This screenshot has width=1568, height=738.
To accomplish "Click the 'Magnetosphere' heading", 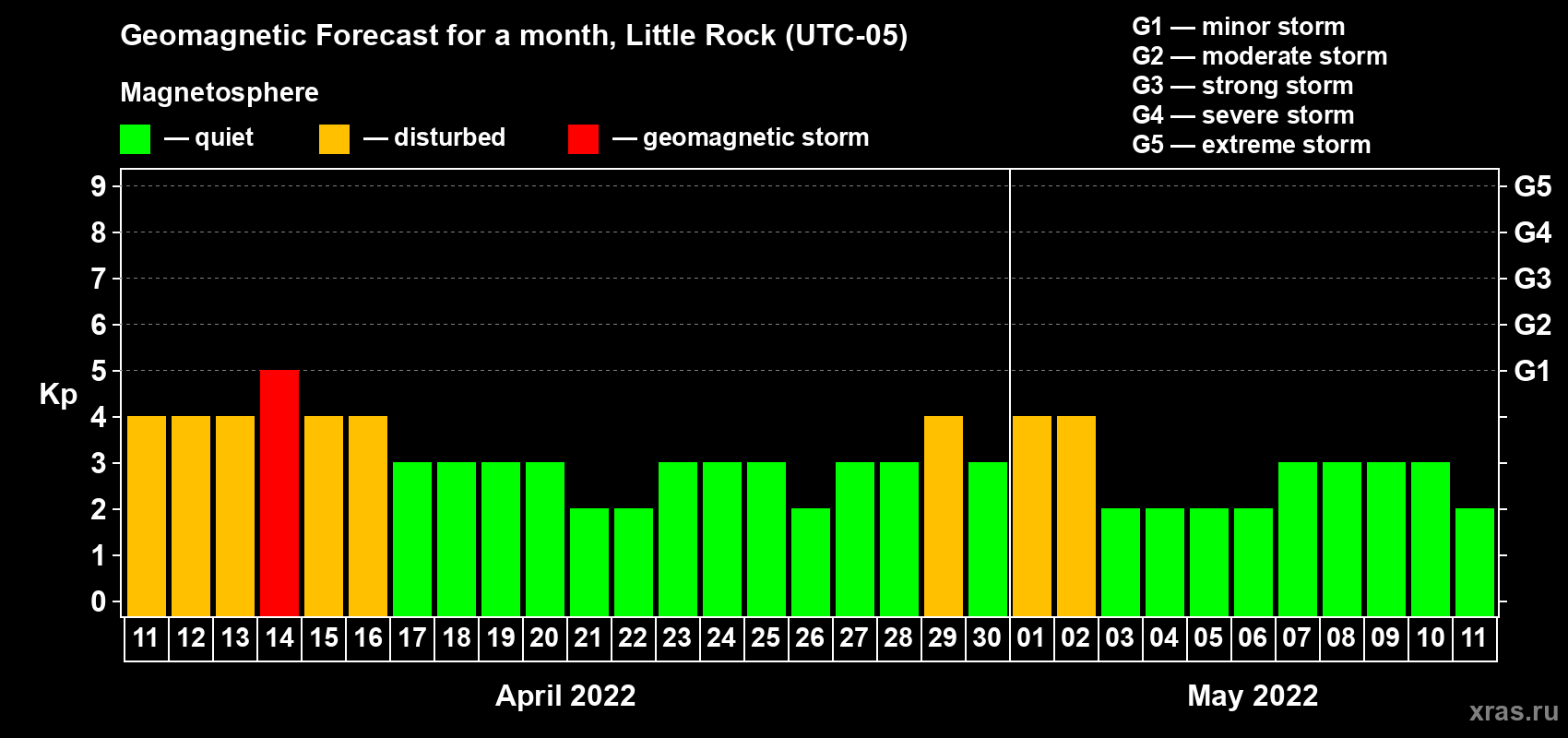I will [220, 92].
